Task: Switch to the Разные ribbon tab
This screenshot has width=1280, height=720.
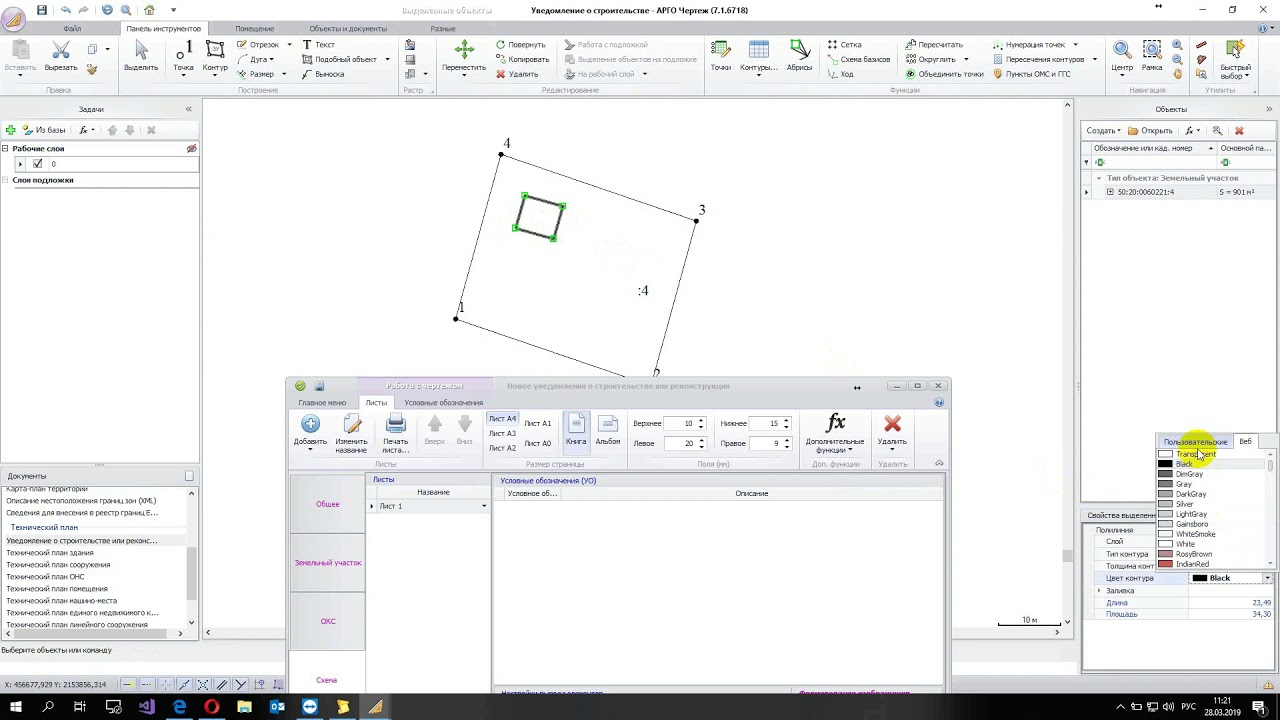Action: [443, 28]
